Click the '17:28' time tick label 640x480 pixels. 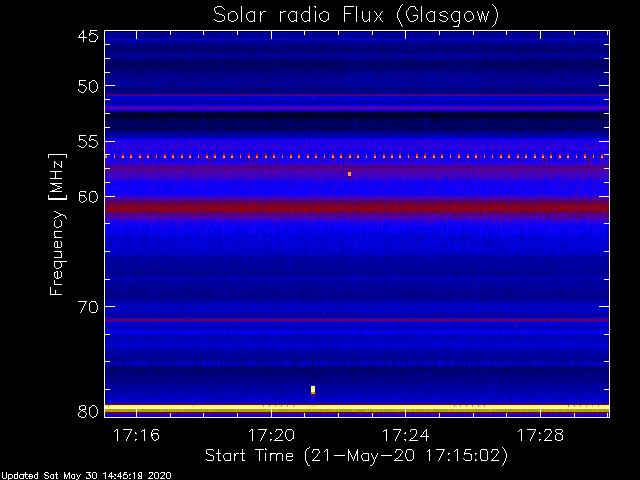[x=540, y=435]
